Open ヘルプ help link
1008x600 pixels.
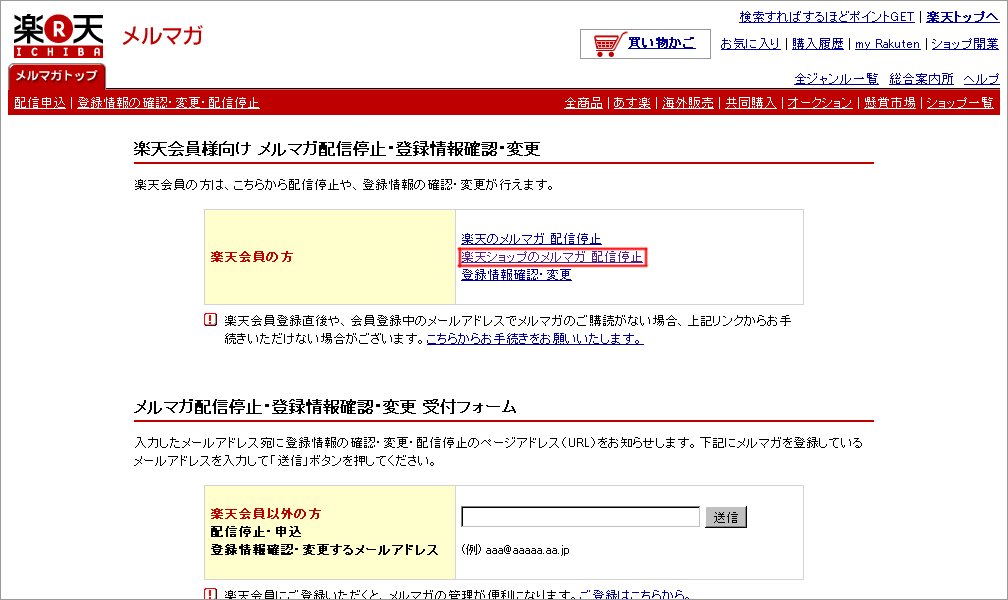[981, 78]
